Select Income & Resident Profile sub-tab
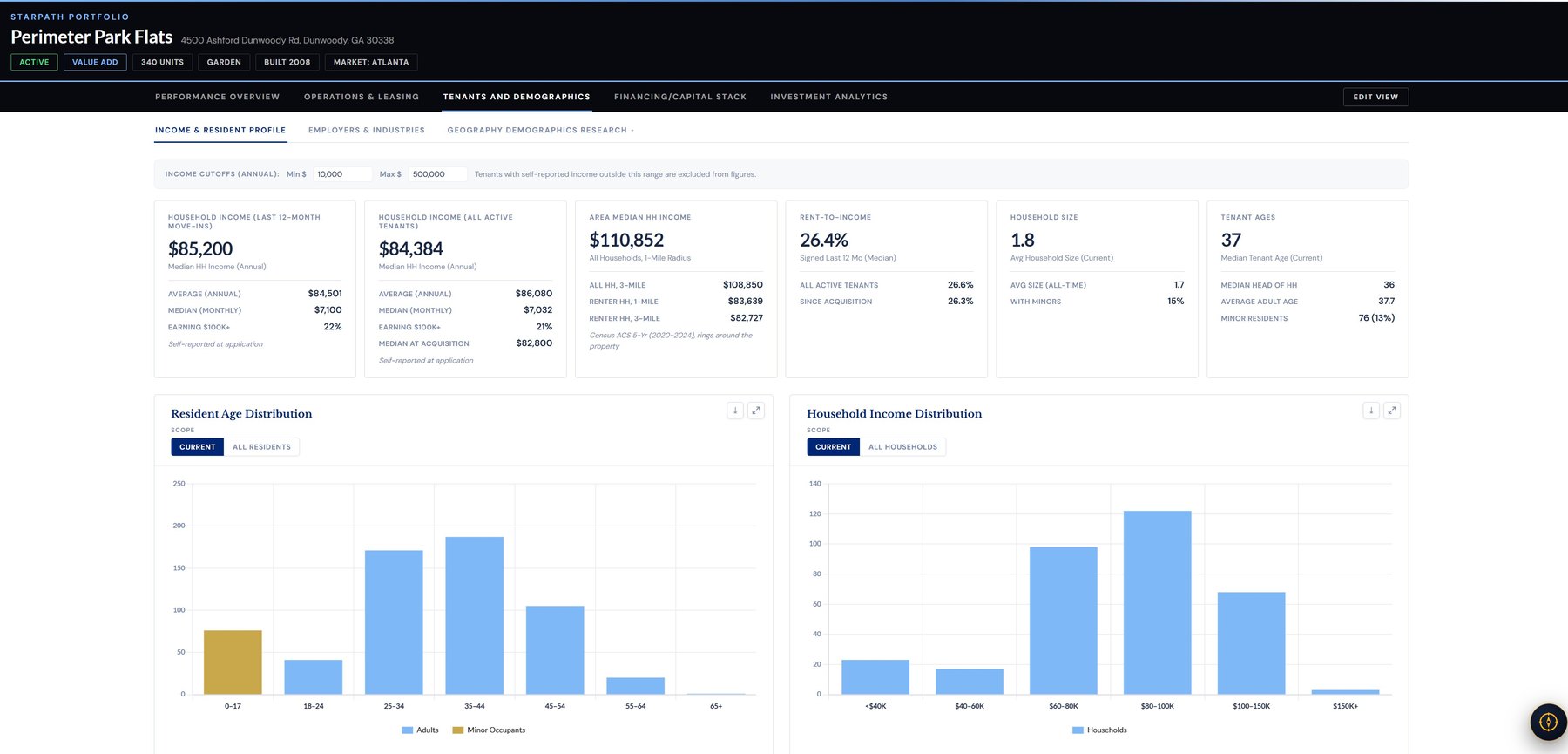1568x754 pixels. [220, 131]
